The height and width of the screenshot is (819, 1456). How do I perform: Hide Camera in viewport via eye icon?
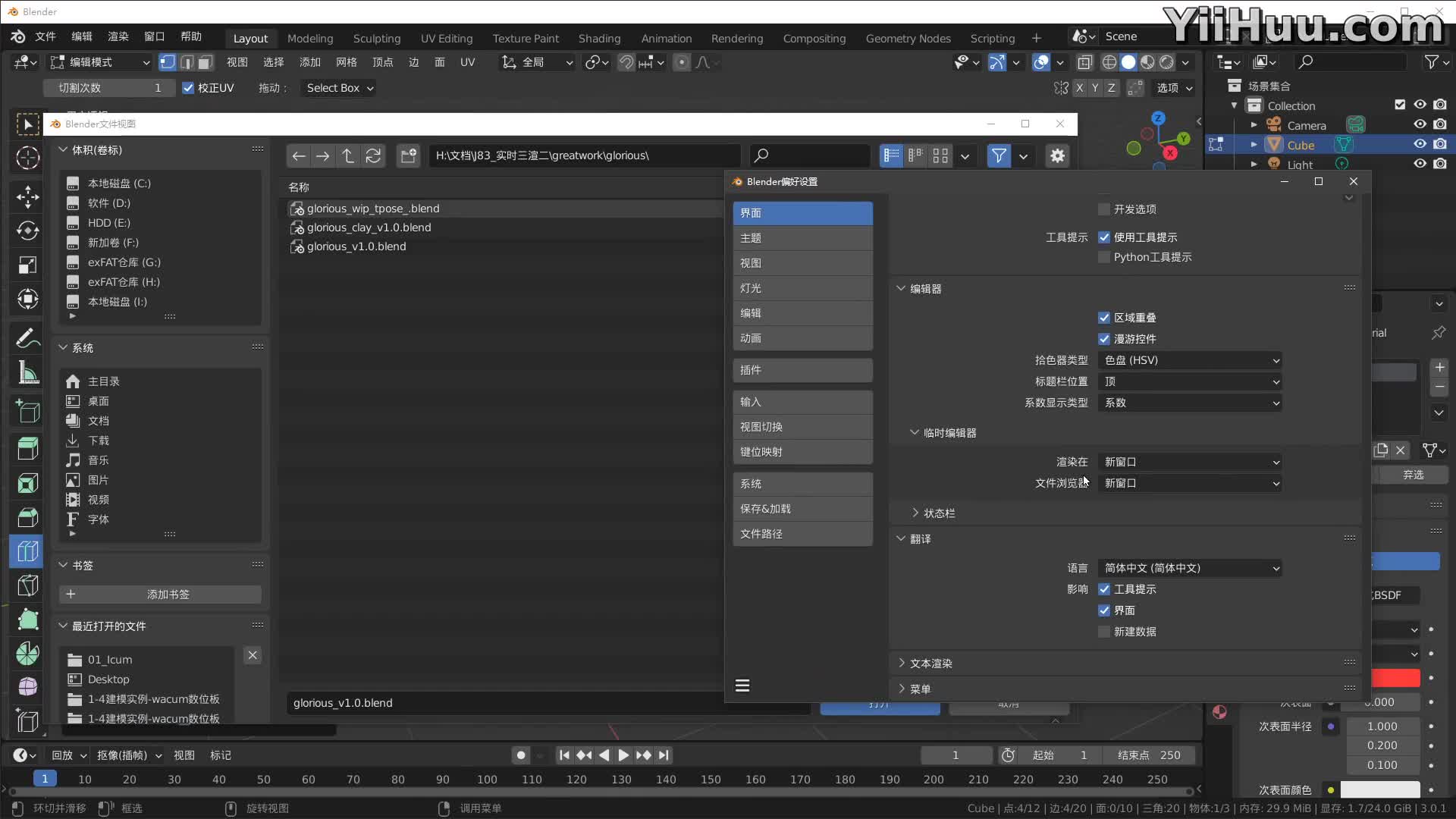[x=1420, y=125]
